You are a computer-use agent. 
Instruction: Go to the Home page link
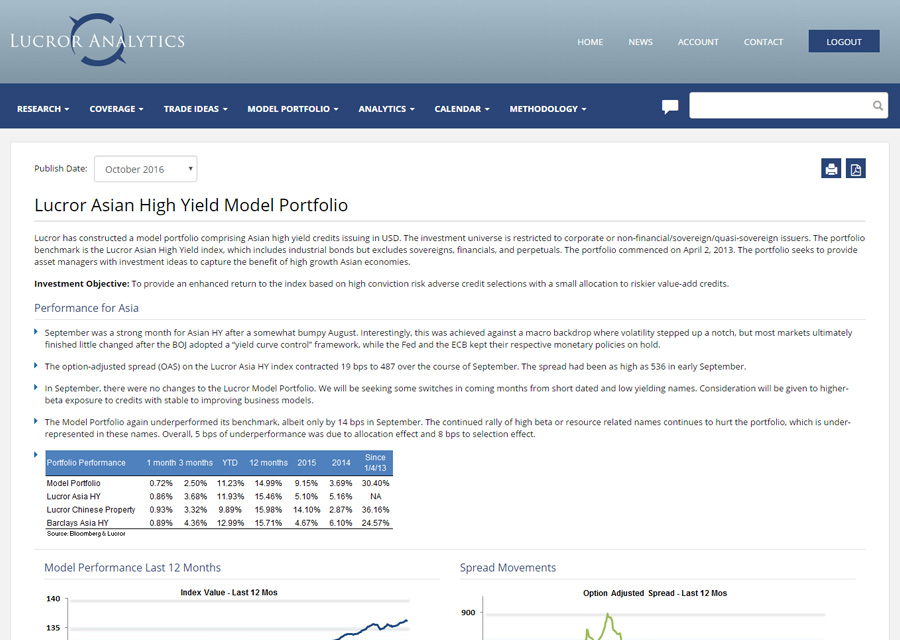(x=590, y=42)
